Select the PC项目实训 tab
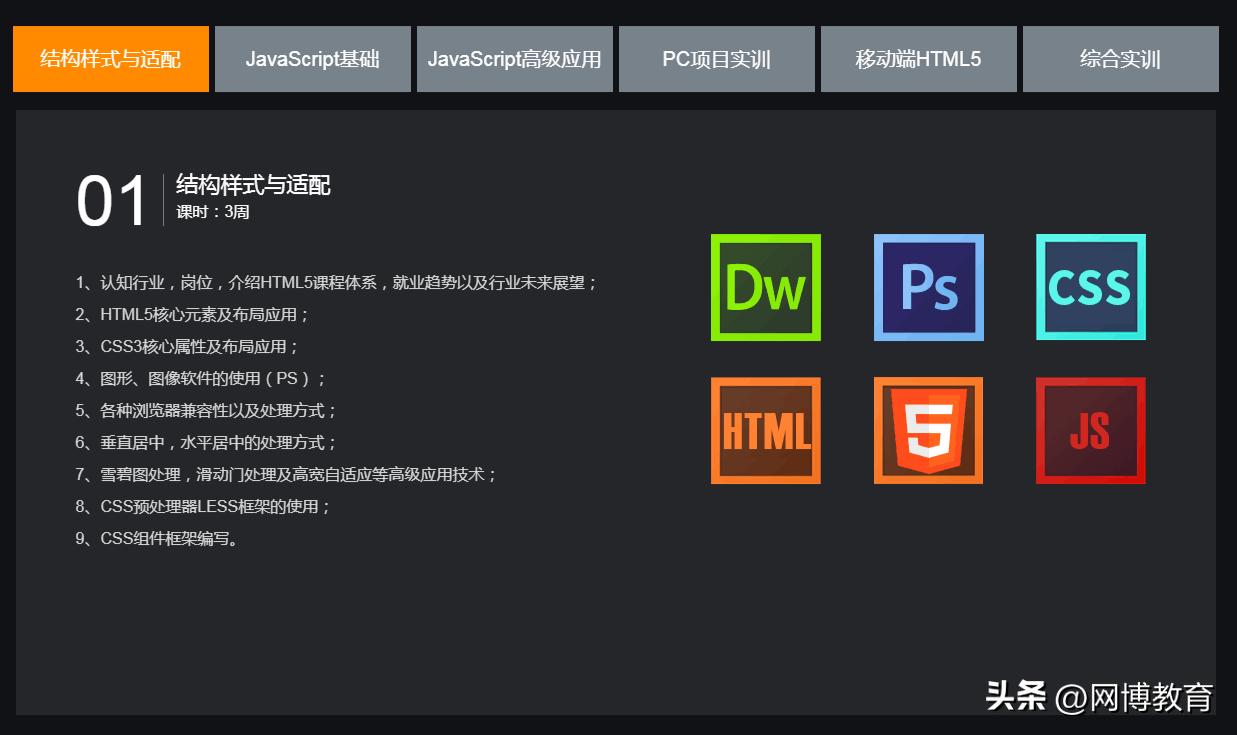1237x735 pixels. point(717,59)
